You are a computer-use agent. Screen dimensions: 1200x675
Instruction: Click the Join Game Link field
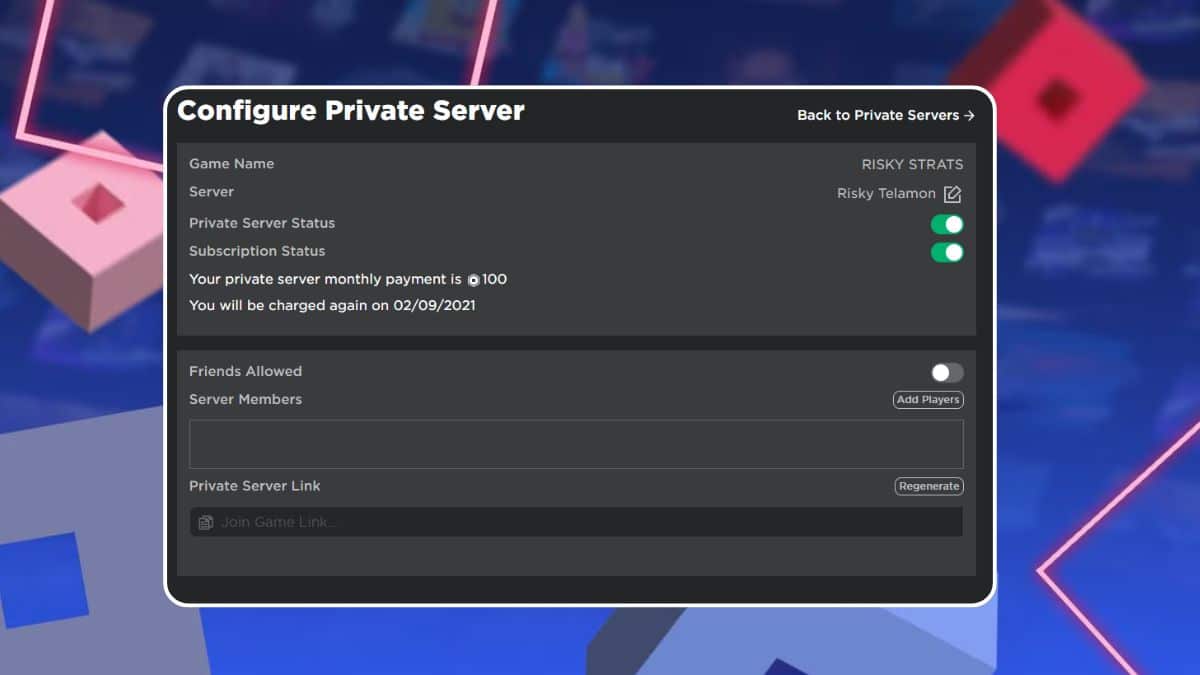tap(576, 522)
